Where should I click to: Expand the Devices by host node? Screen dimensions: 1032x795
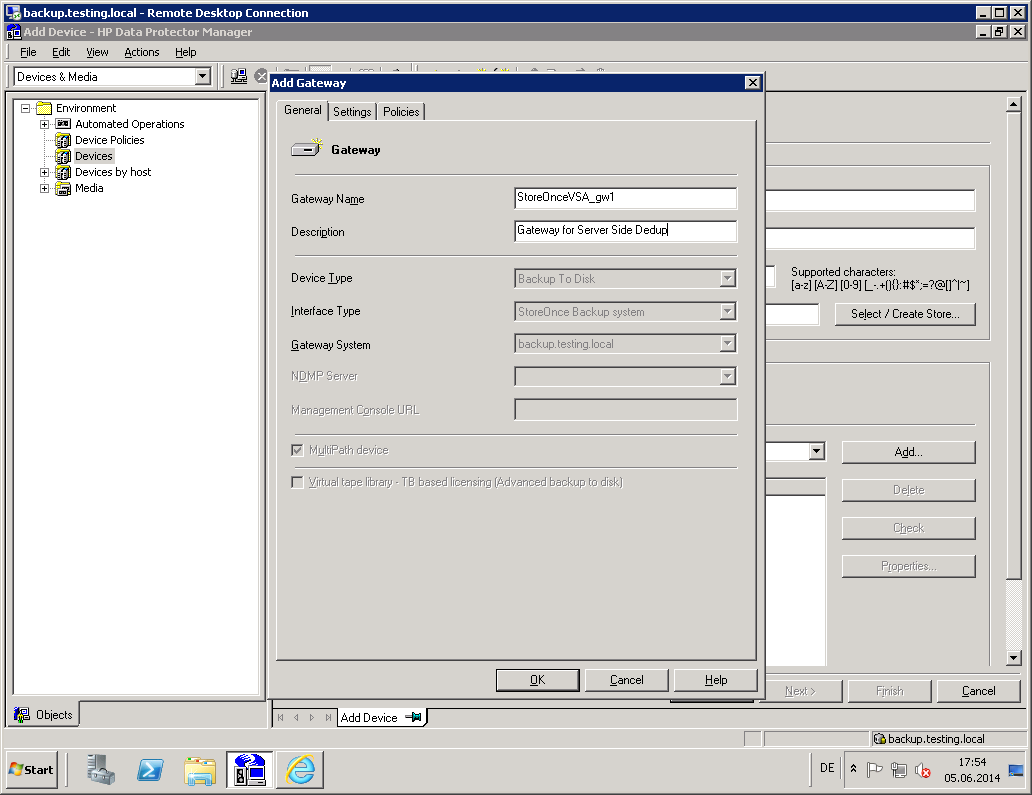pos(44,172)
